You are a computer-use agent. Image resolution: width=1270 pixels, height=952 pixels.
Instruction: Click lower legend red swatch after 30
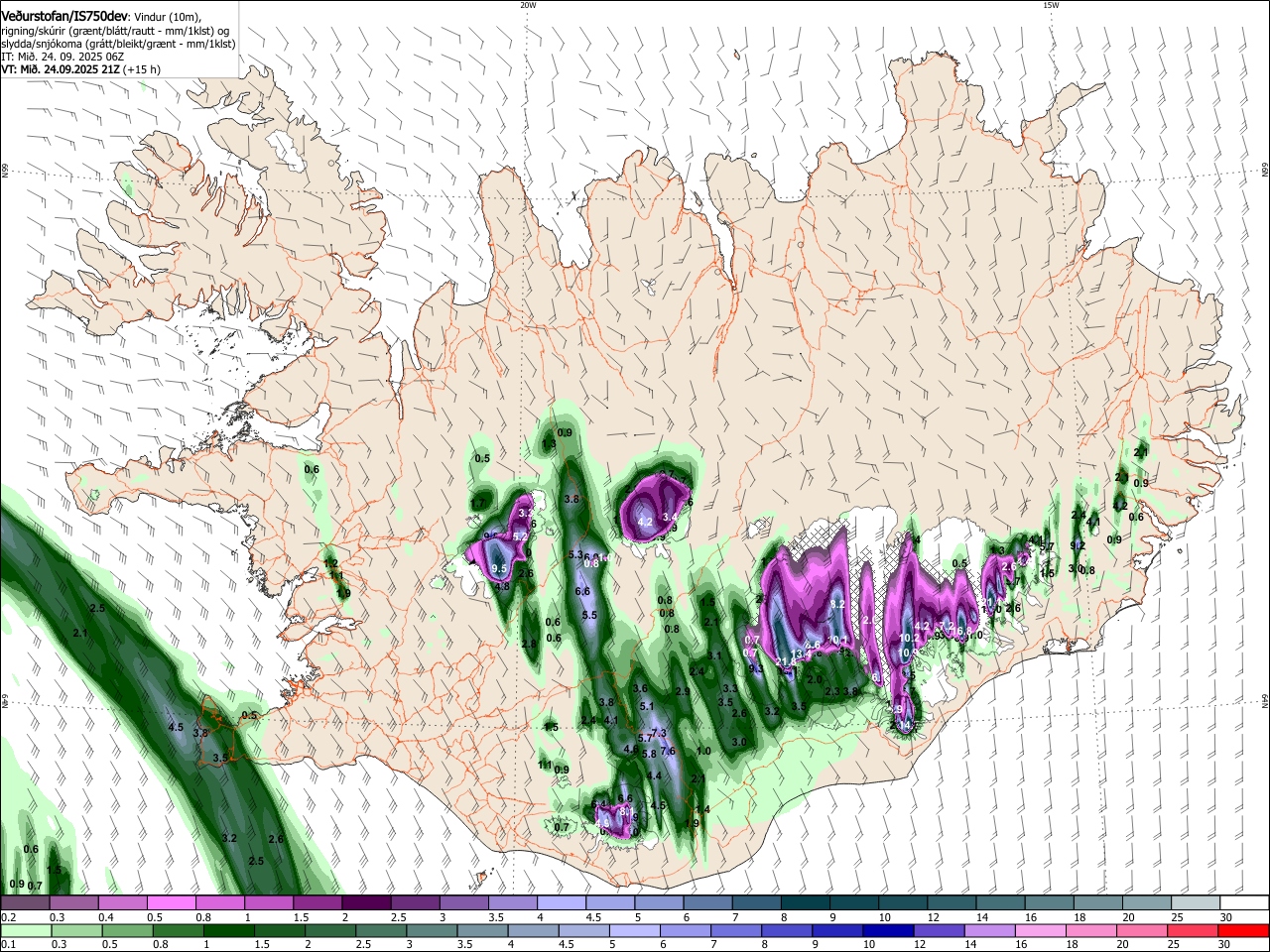pyautogui.click(x=1243, y=930)
